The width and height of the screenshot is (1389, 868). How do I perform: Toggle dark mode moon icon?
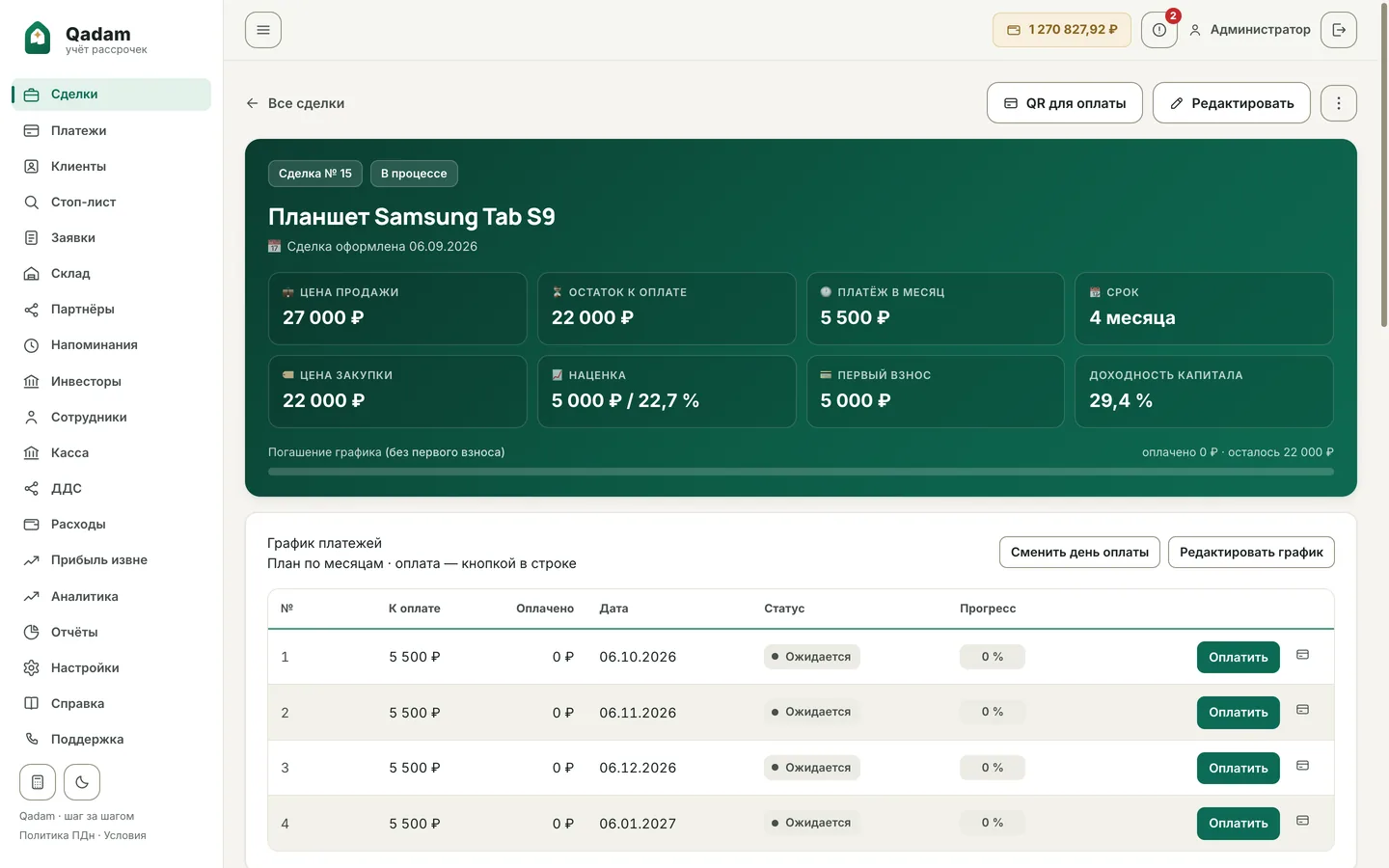point(82,782)
